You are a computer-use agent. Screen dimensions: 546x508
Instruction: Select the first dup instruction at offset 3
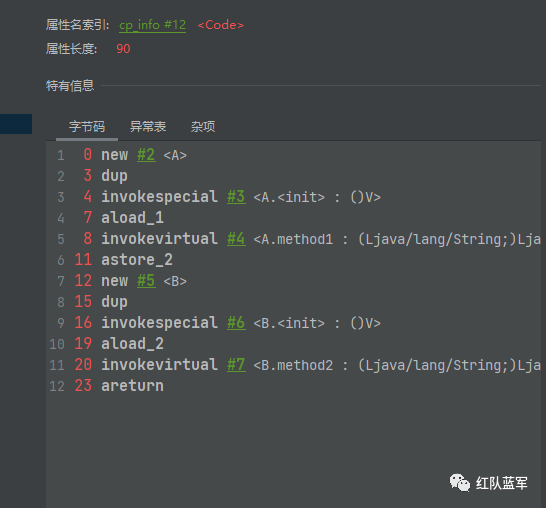click(114, 176)
